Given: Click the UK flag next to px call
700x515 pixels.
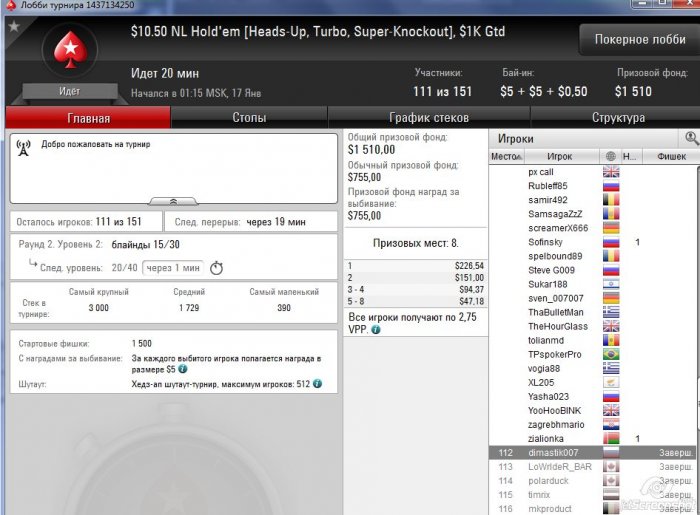Looking at the screenshot, I should tap(611, 172).
